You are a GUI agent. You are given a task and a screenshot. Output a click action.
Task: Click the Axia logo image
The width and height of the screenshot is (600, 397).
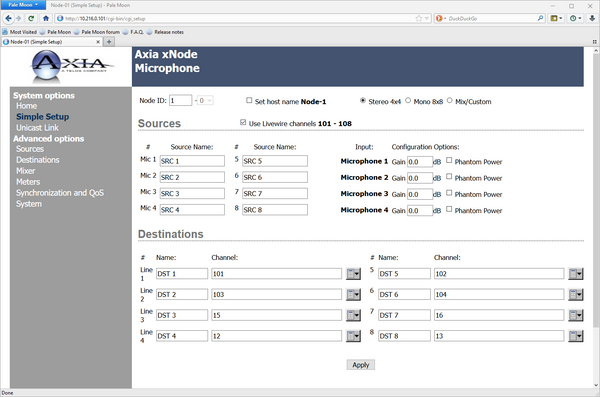72,67
